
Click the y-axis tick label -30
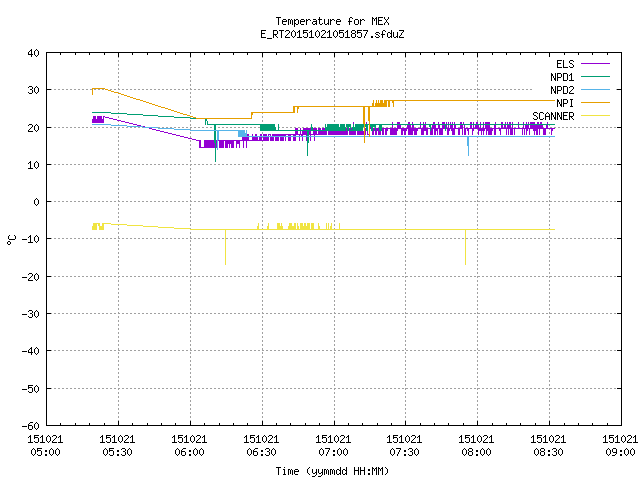31,314
